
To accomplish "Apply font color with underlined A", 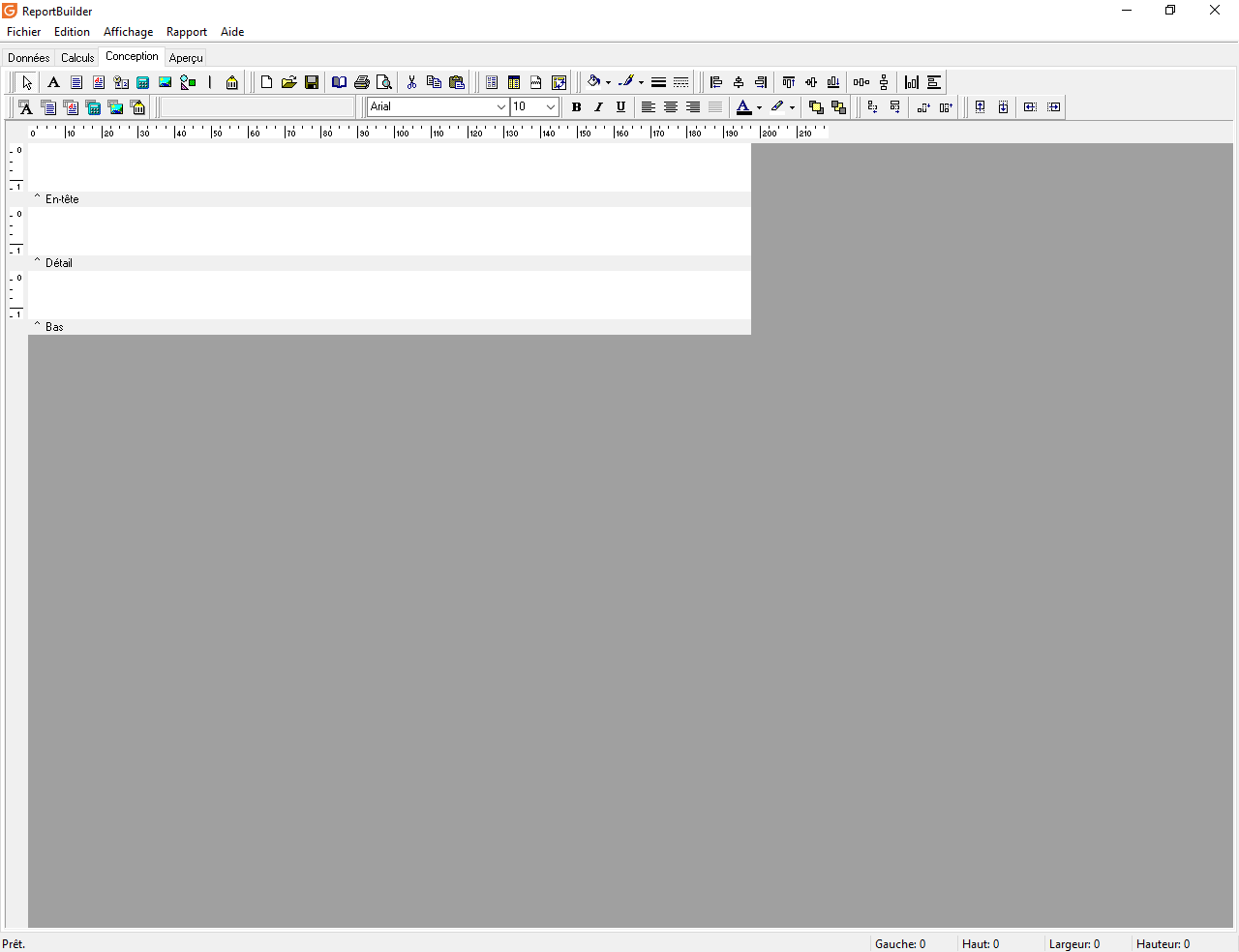I will coord(743,107).
